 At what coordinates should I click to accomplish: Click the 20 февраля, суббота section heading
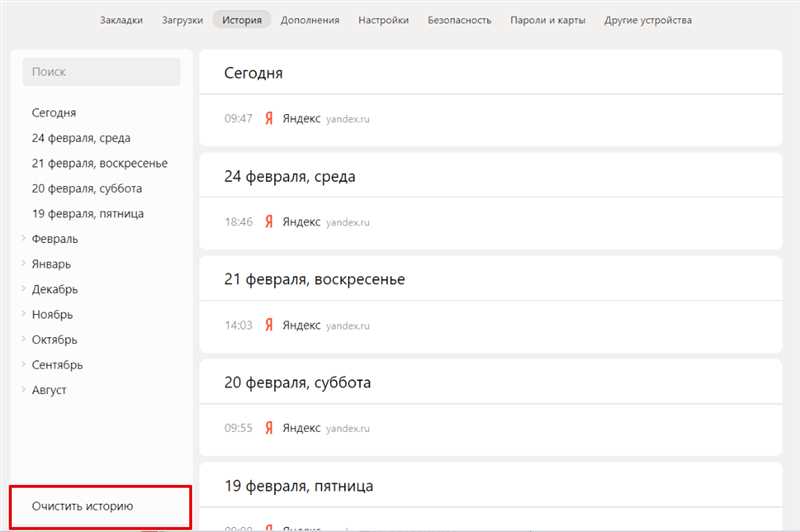coord(297,383)
